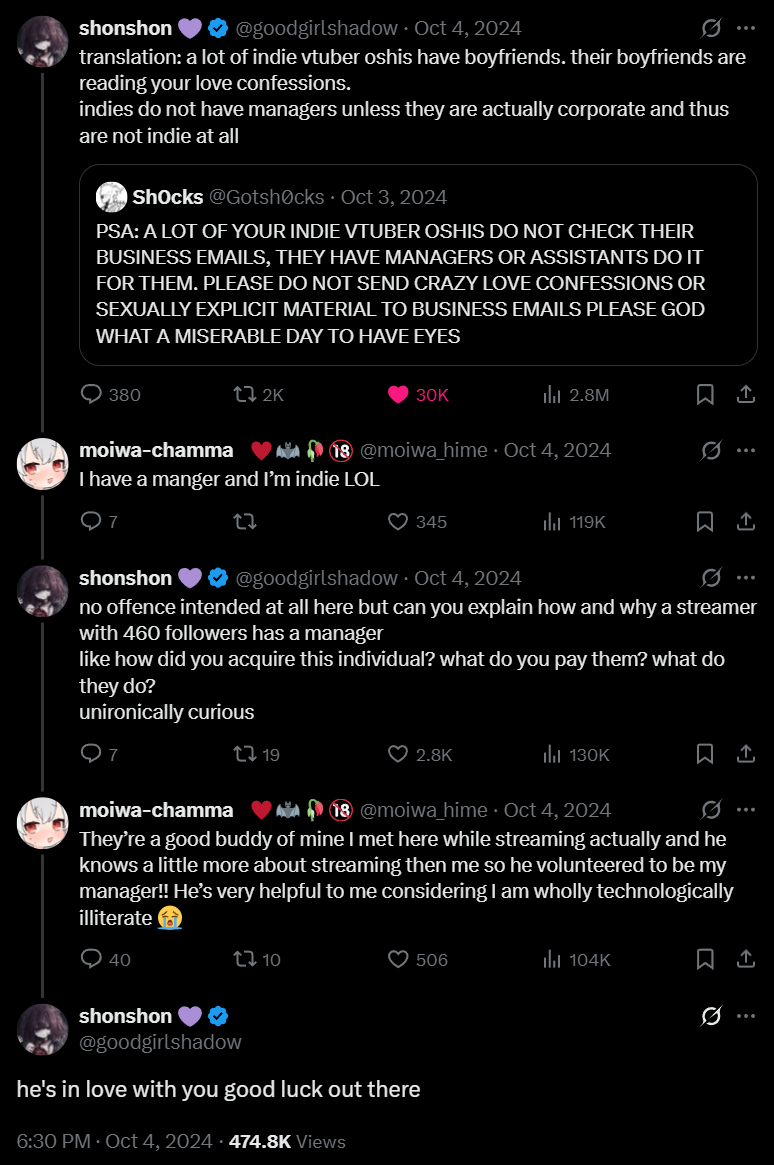Viewport: 774px width, 1165px height.
Task: Share shonshon's first tweet
Action: click(745, 394)
